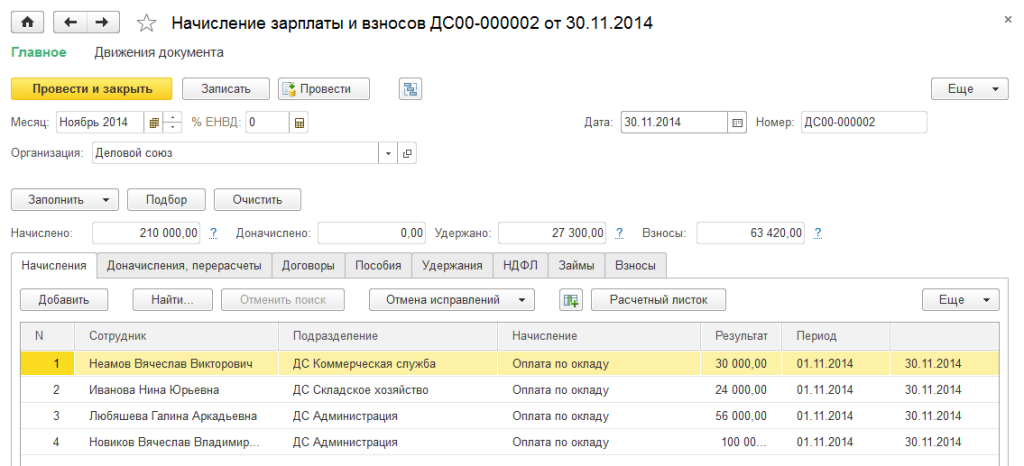Add document to favorites with star
1024x466 pixels.
[146, 23]
